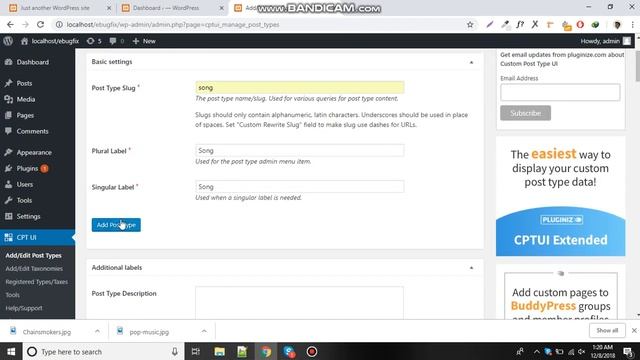Click the Singular Label input
Viewport: 640px width, 360px height.
[x=300, y=187]
